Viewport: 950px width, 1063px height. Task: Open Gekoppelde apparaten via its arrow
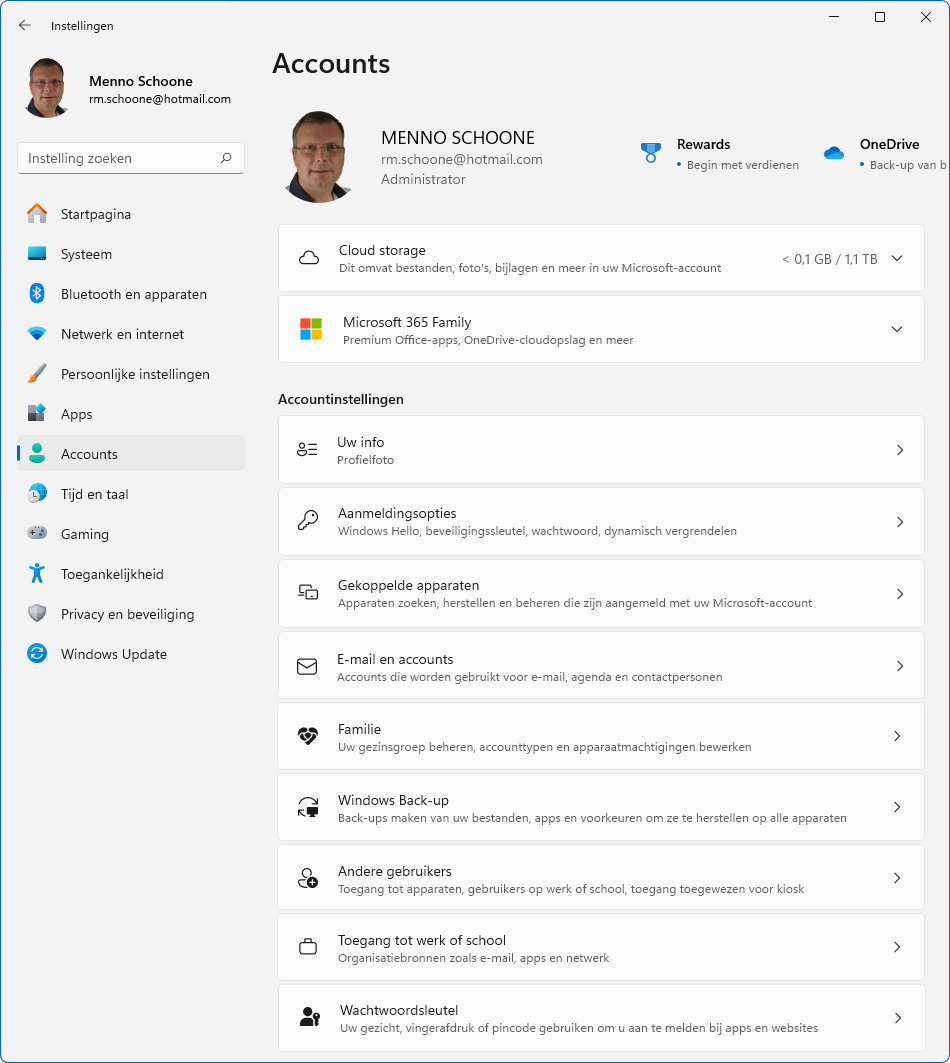point(900,594)
